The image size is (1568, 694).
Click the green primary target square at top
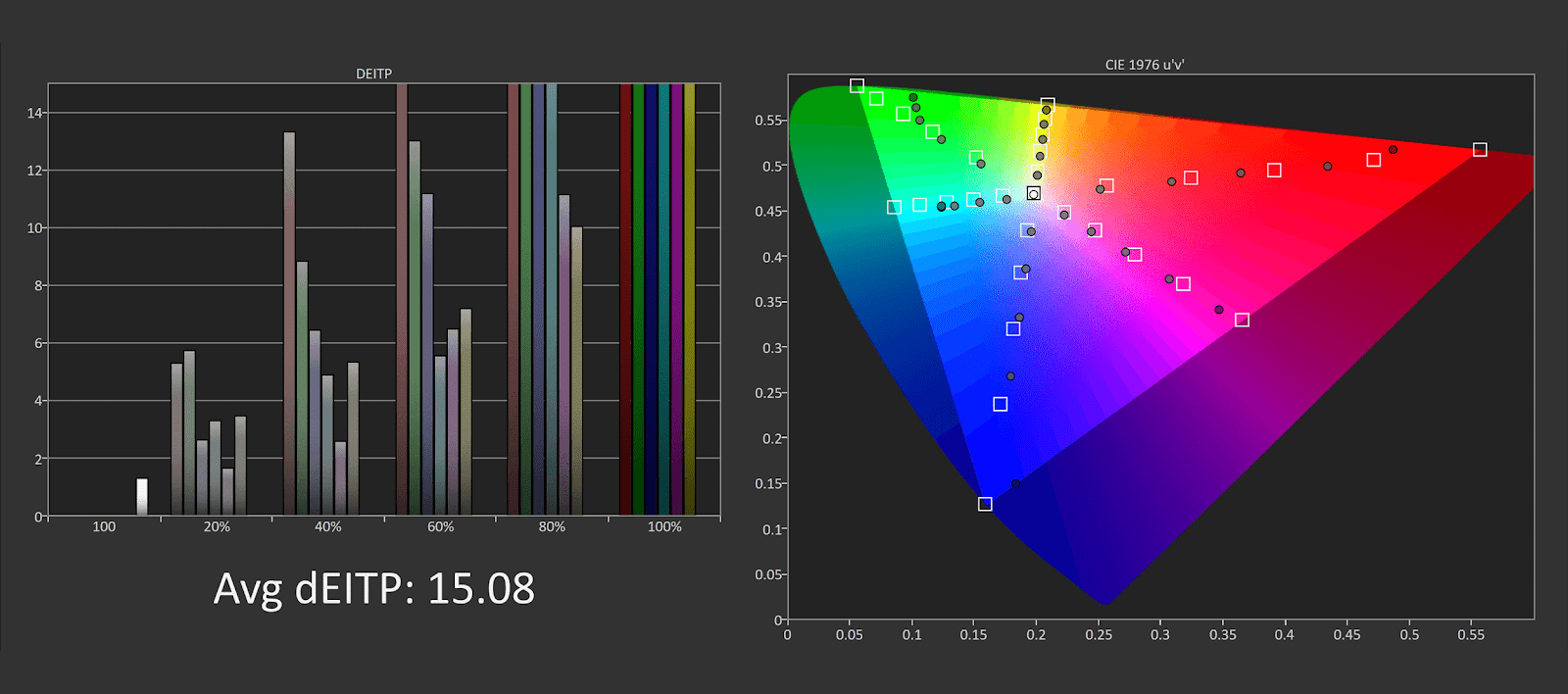[857, 86]
